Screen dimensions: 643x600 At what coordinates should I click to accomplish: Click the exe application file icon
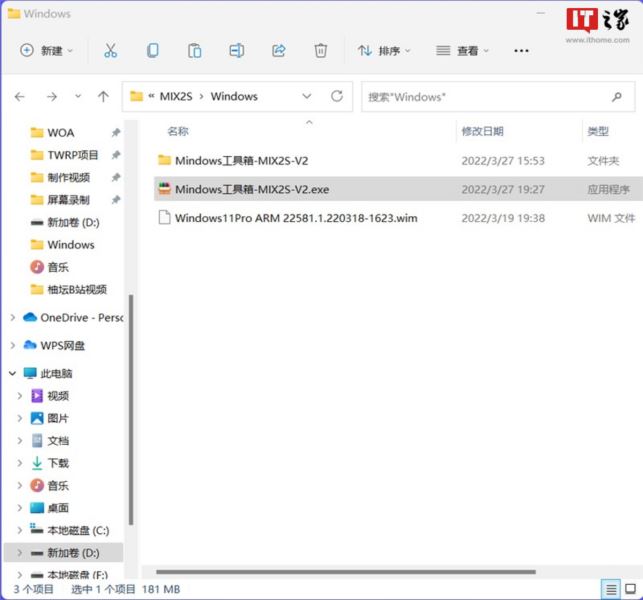pos(164,189)
